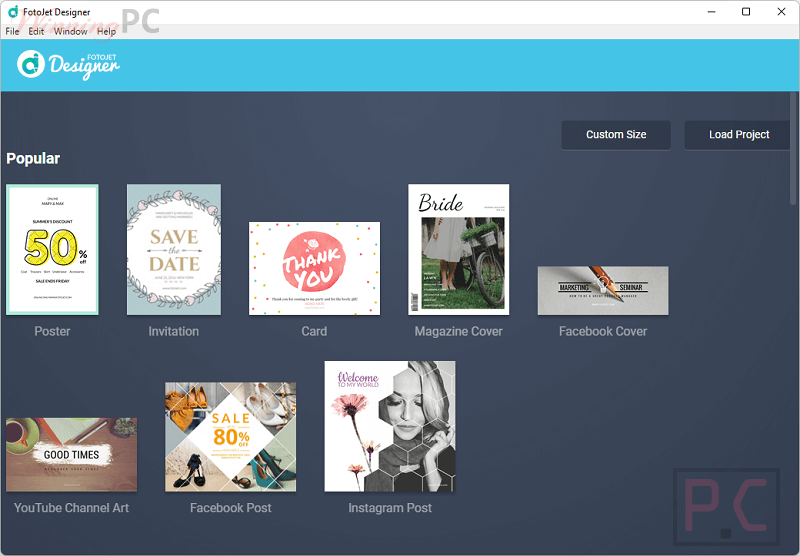This screenshot has width=800, height=556.
Task: Click the FotoJet Designer logo in header
Action: point(68,64)
